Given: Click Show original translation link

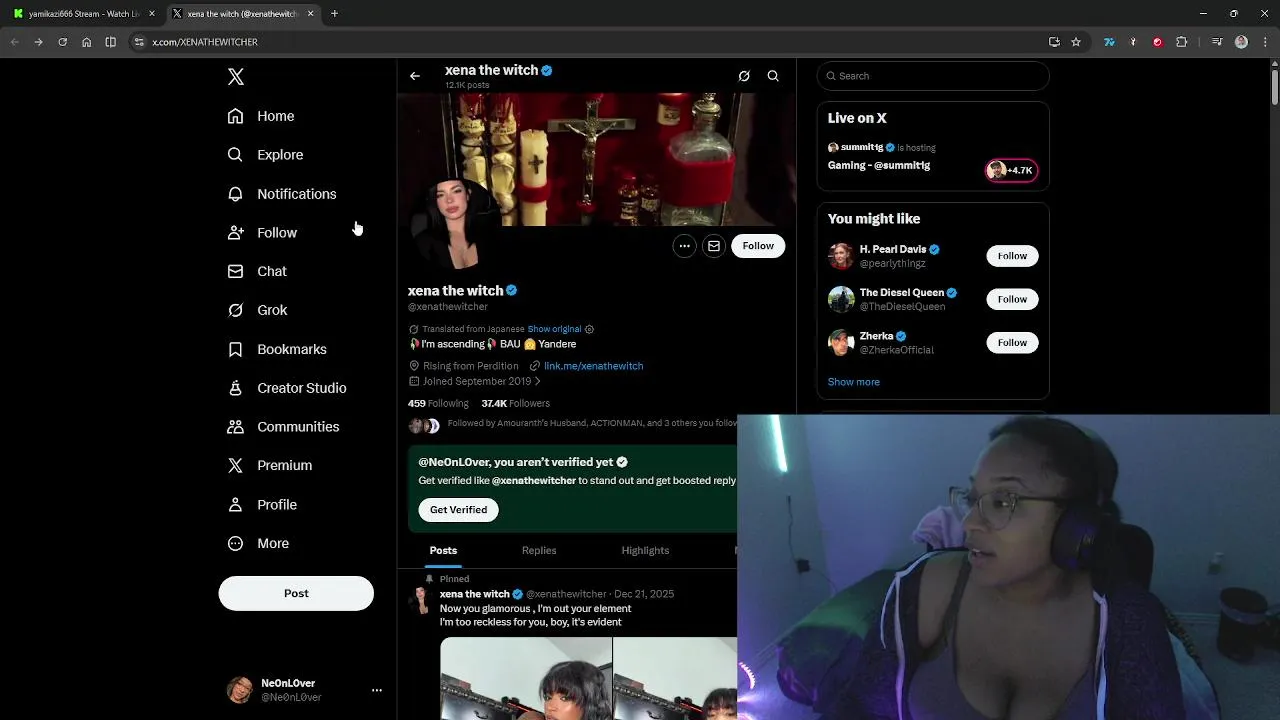Looking at the screenshot, I should 554,329.
